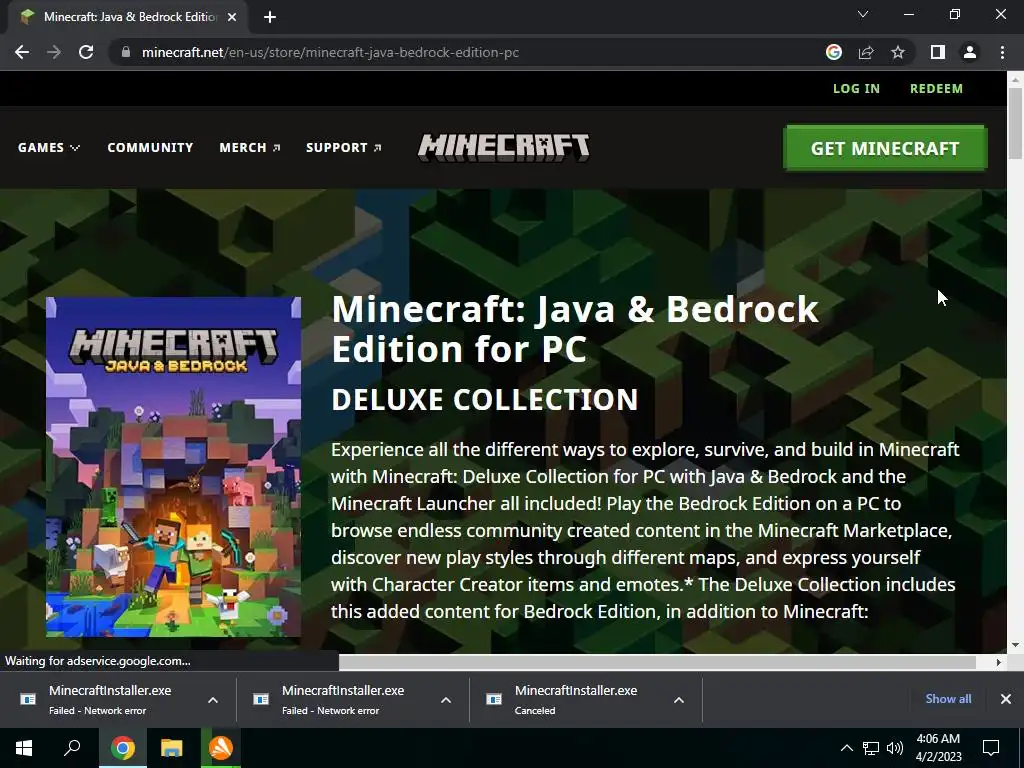Viewport: 1024px width, 768px height.
Task: Expand options for first failed MinecraftInstaller.exe
Action: pos(213,700)
